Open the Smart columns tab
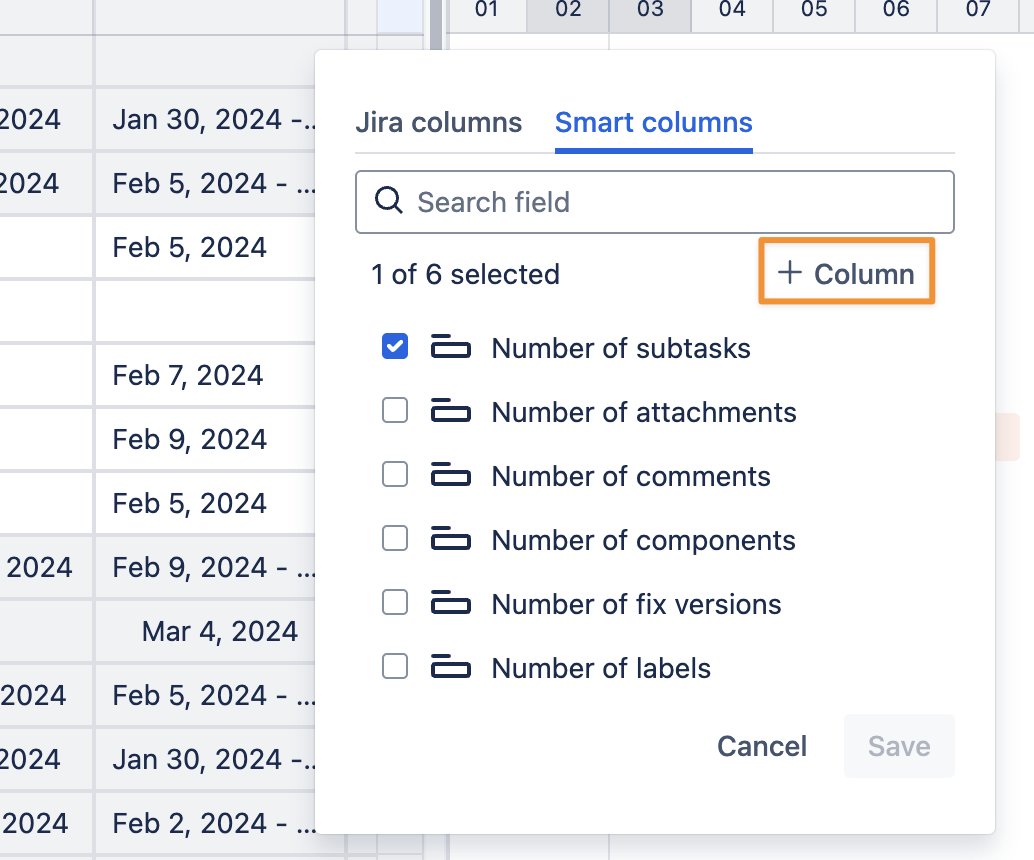This screenshot has width=1034, height=860. point(653,123)
